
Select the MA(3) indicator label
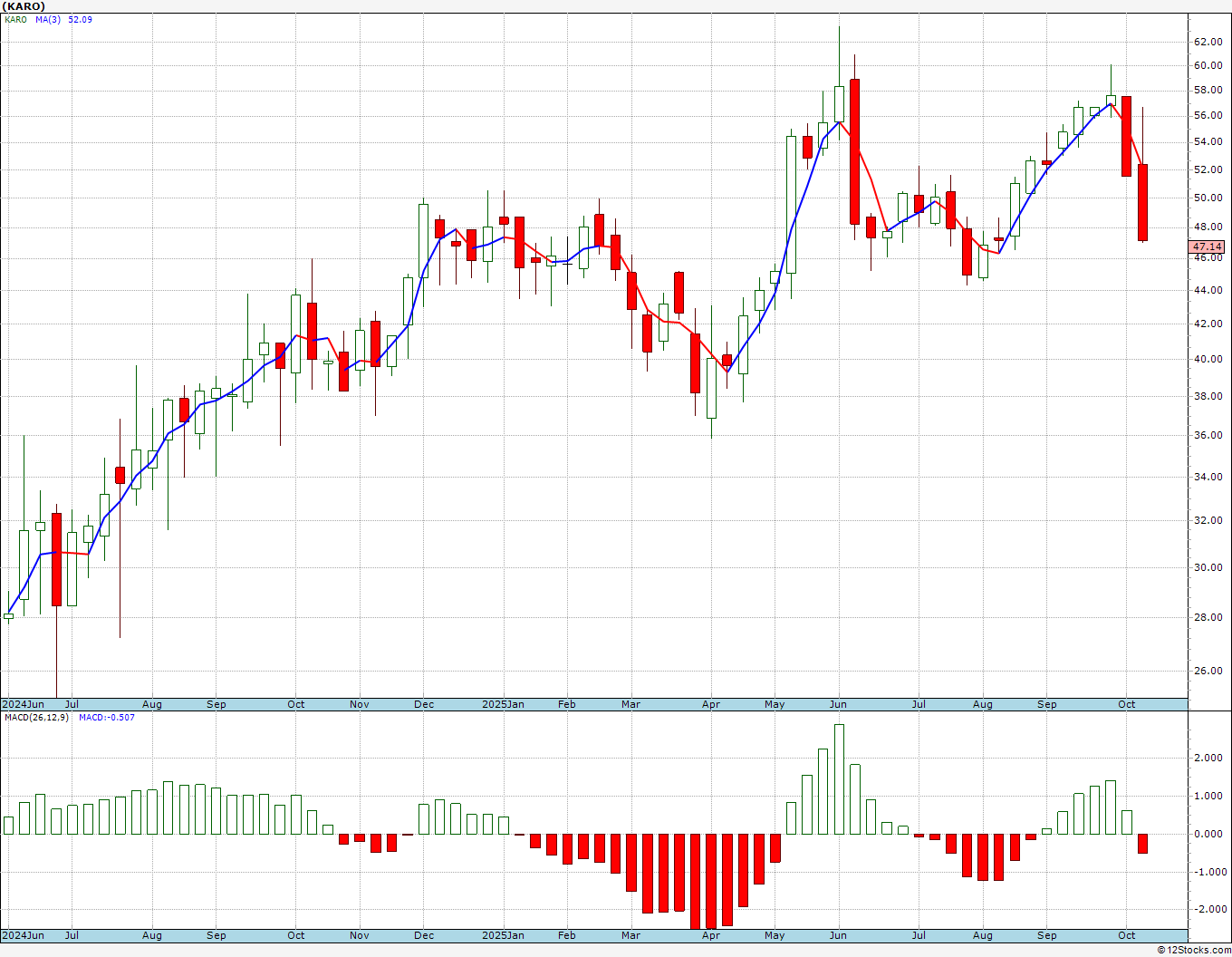[x=48, y=20]
